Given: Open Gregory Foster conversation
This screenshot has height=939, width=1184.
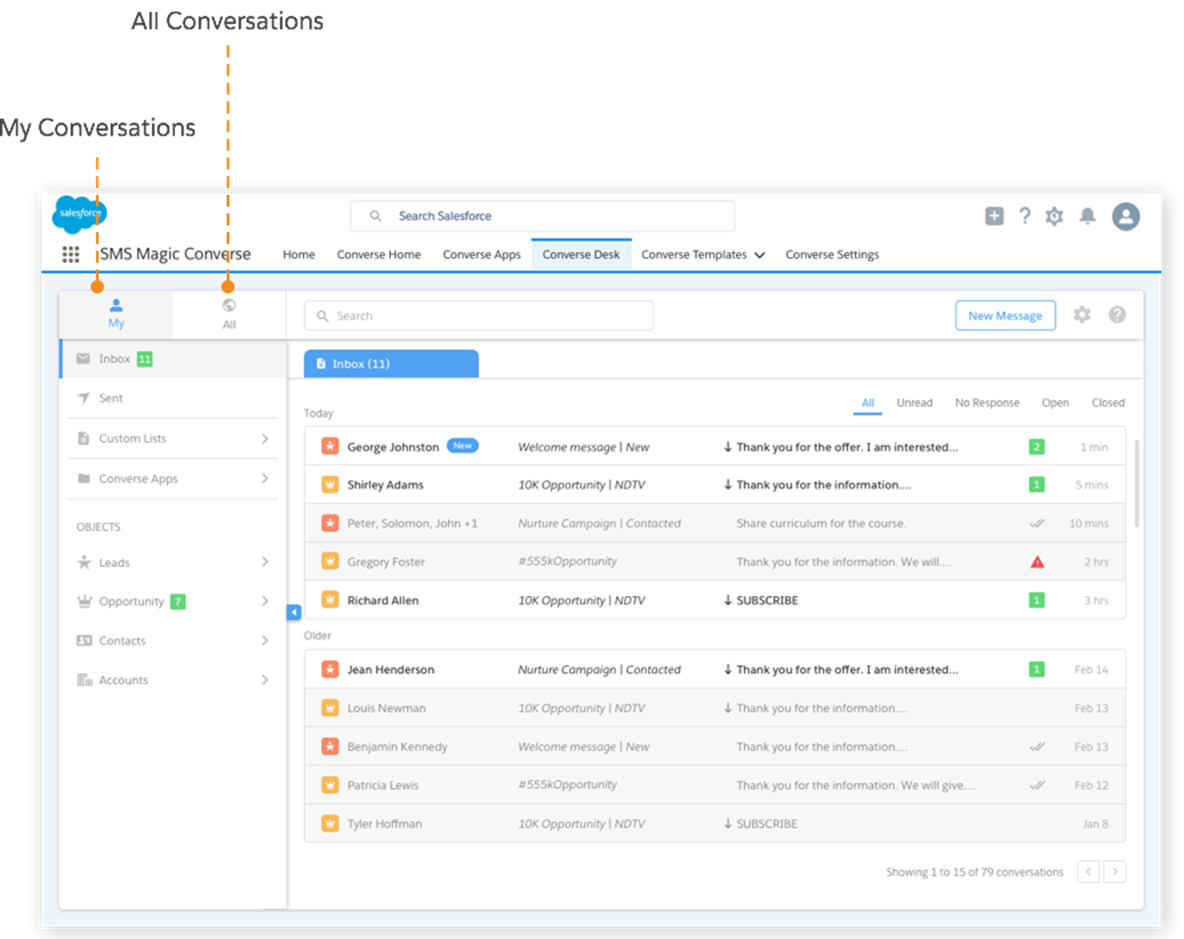Looking at the screenshot, I should [714, 562].
